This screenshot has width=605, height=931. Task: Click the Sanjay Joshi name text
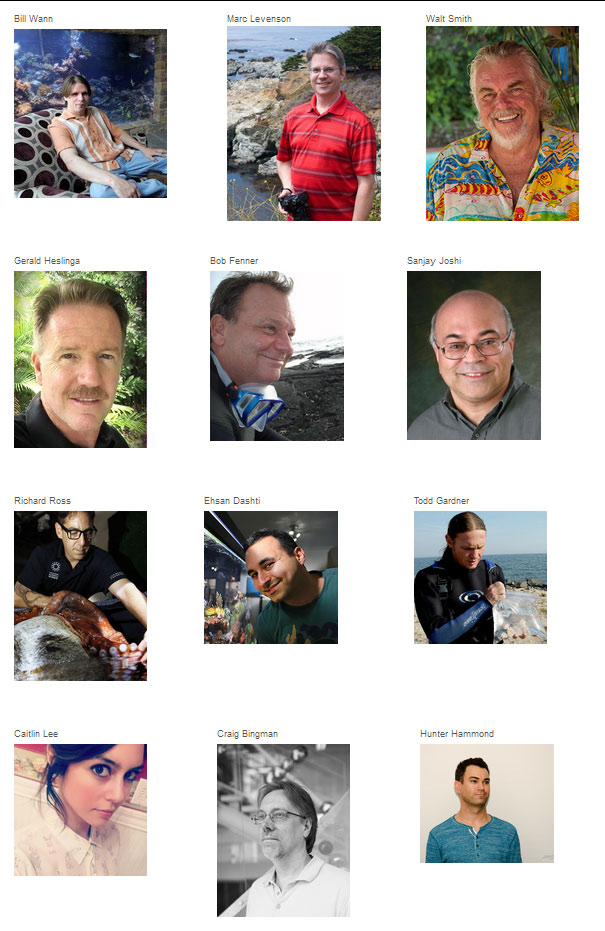click(x=434, y=261)
